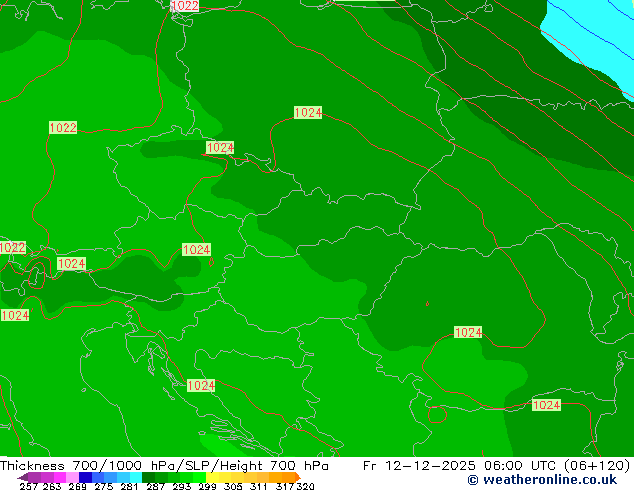This screenshot has width=634, height=490.
Task: Click the 299 legend value
Action: pos(207,486)
